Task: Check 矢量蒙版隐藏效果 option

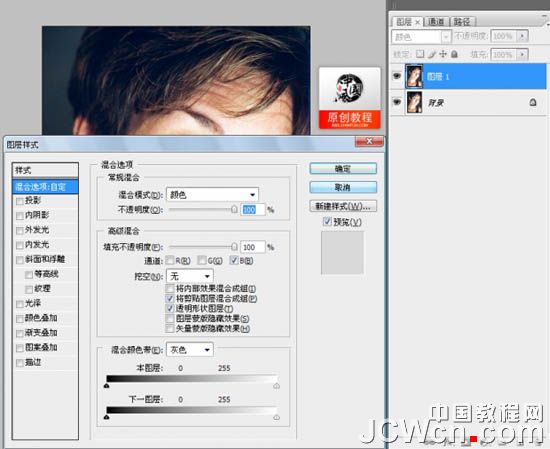Action: coord(170,329)
